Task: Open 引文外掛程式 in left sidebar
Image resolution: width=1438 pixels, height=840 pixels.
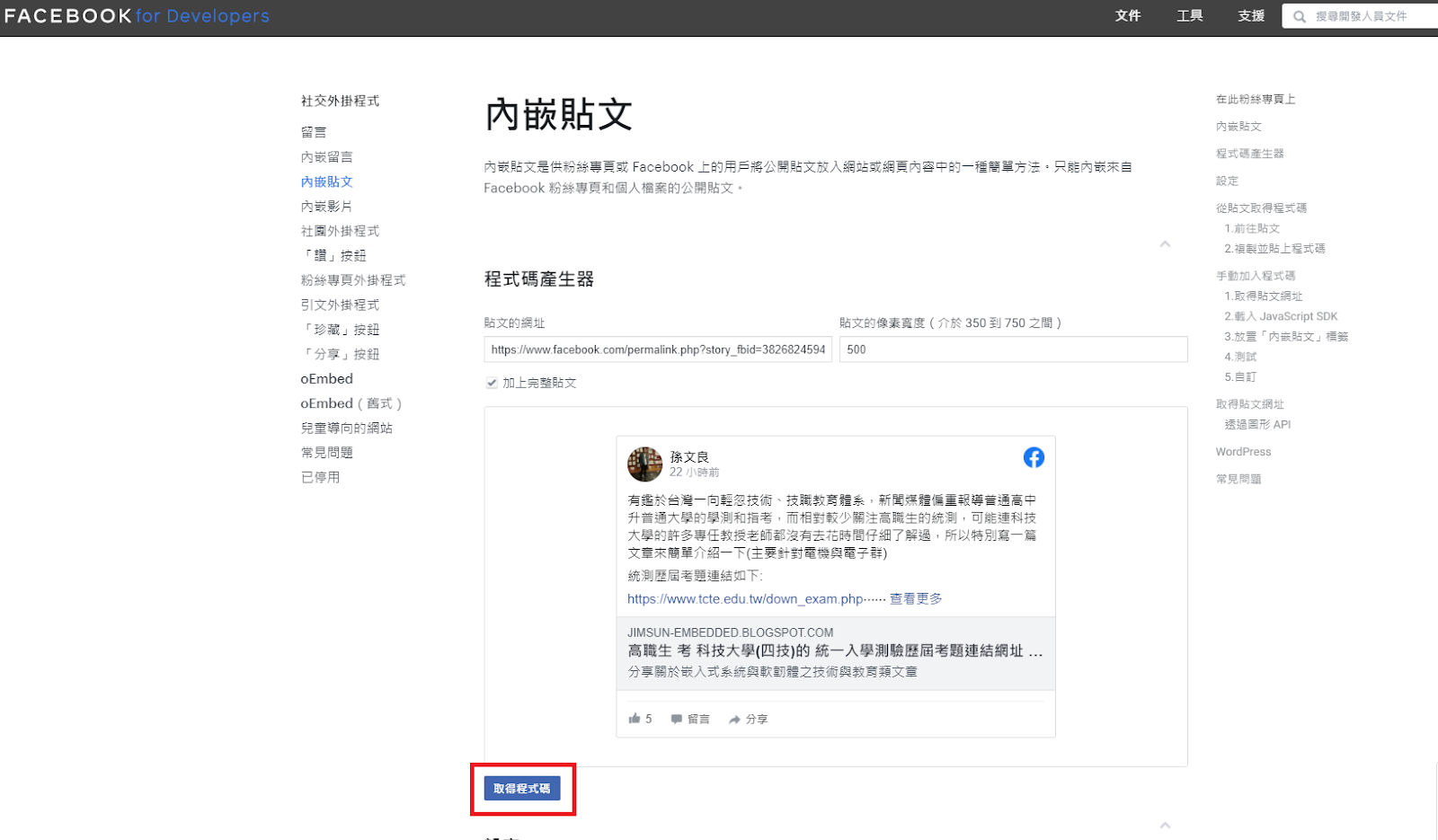Action: pyautogui.click(x=340, y=305)
